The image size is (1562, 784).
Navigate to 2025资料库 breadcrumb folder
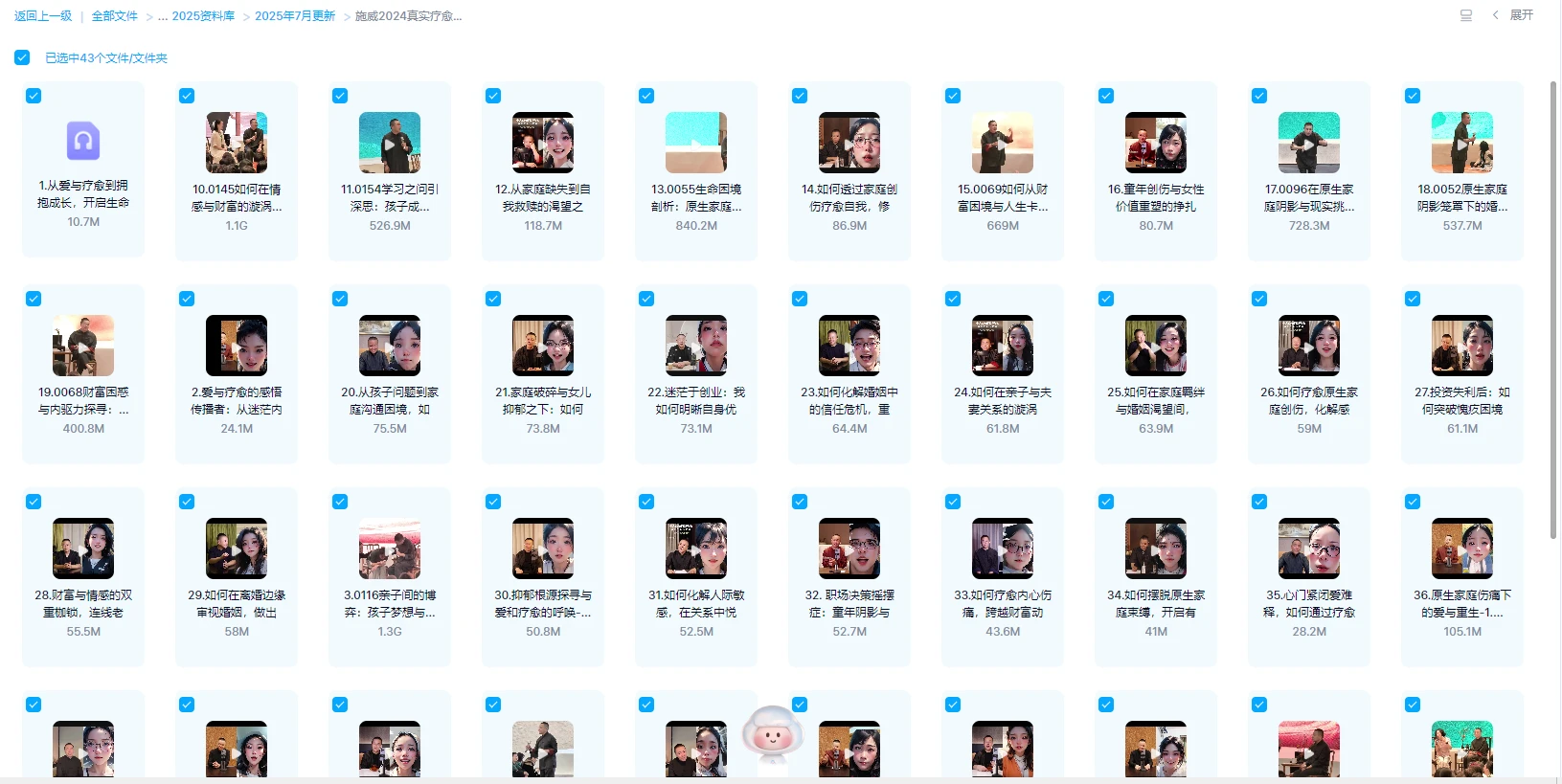pyautogui.click(x=203, y=16)
